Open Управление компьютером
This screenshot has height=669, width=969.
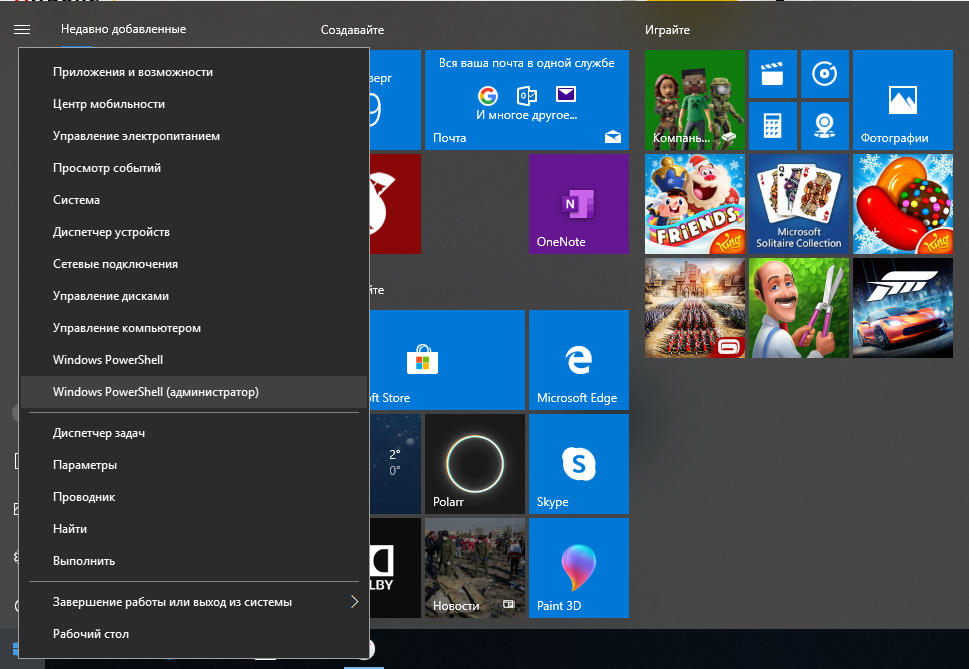point(194,328)
